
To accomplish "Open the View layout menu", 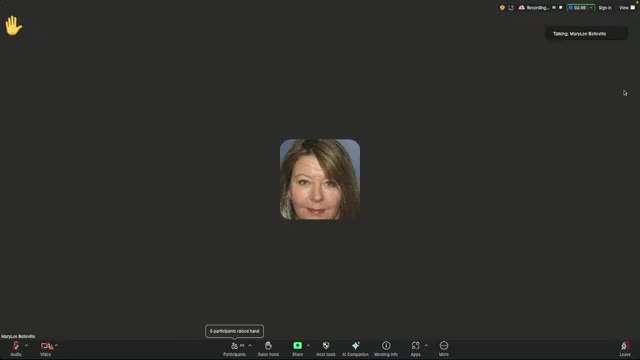I will (x=627, y=8).
